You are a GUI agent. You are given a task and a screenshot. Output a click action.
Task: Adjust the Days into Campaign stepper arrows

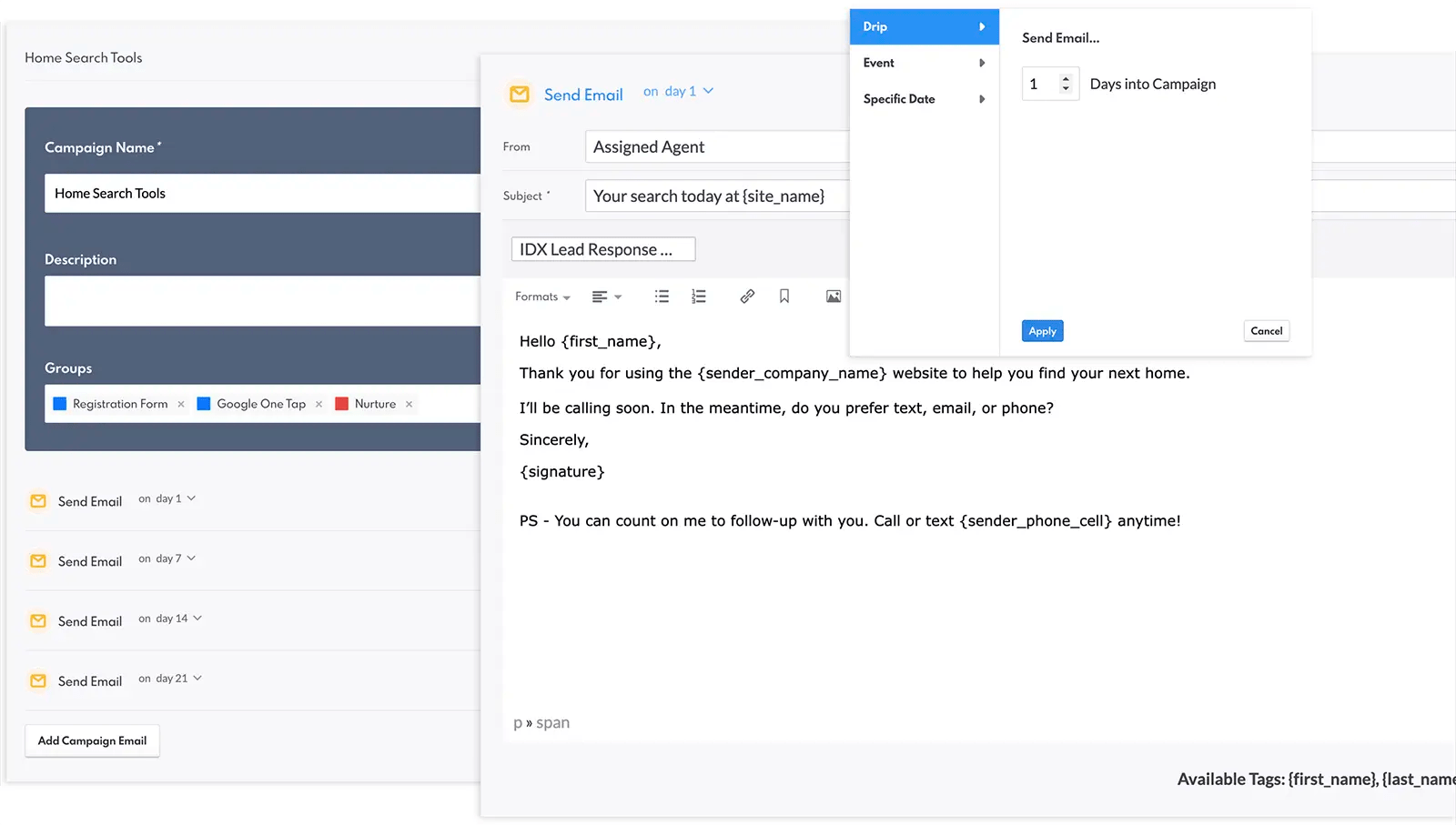tap(1066, 84)
